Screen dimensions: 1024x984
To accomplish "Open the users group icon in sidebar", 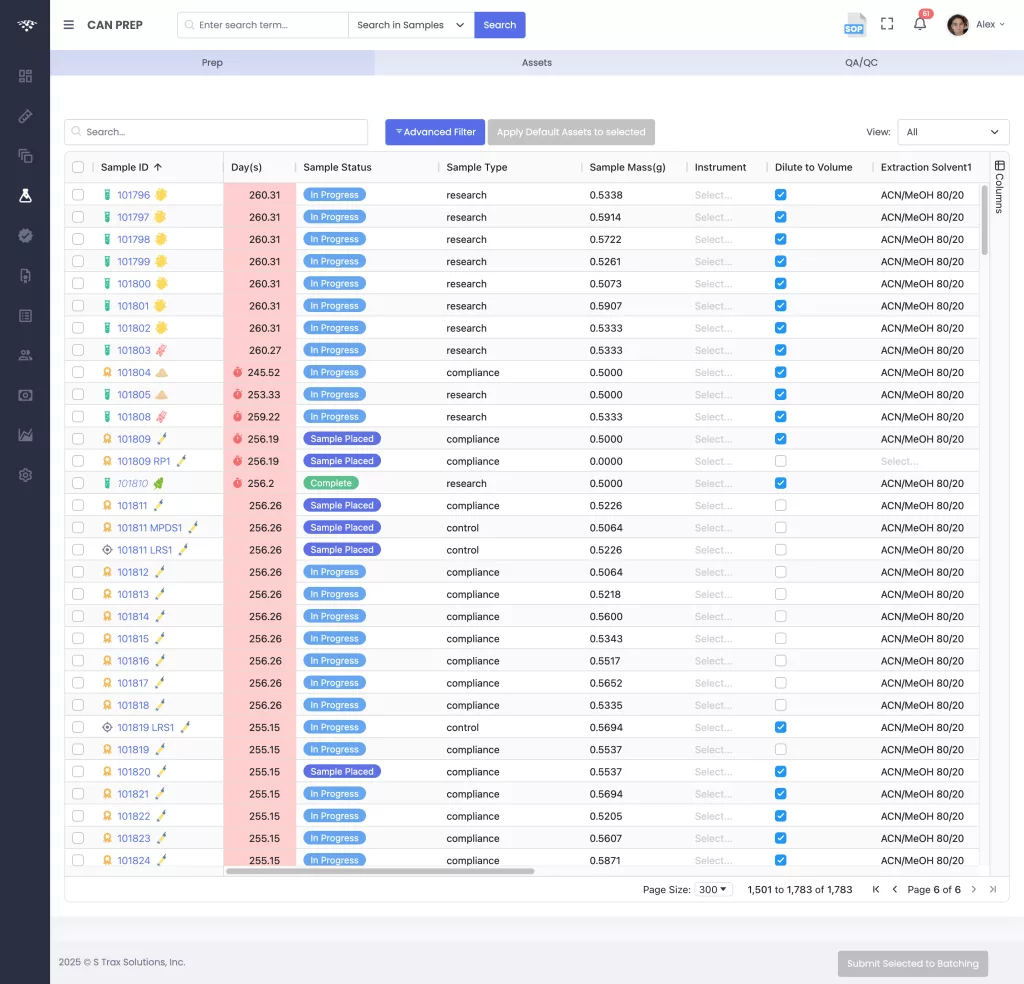I will pos(25,356).
